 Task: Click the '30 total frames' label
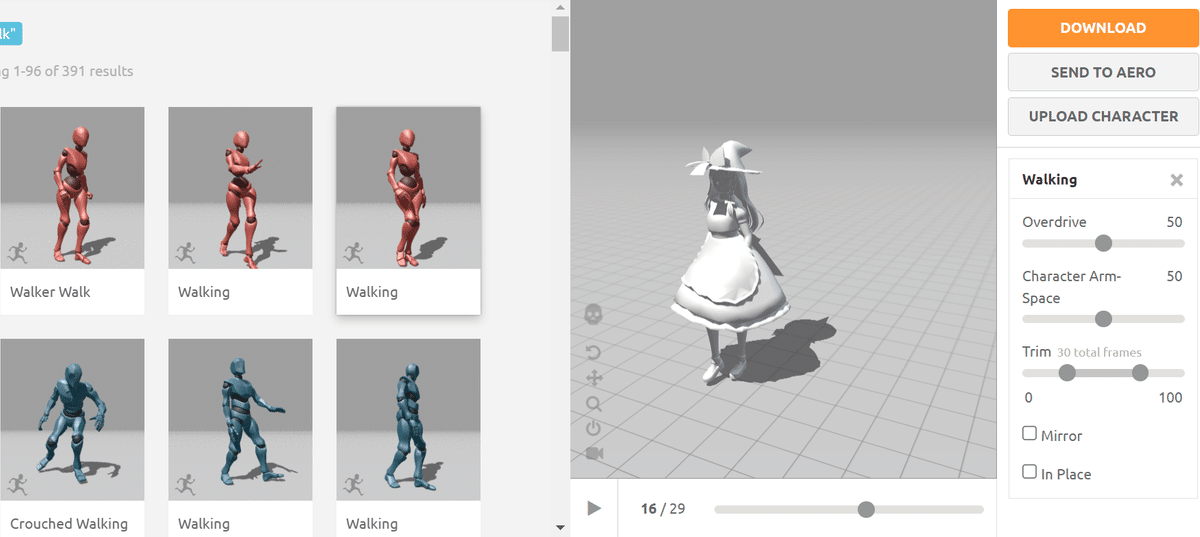click(1099, 353)
